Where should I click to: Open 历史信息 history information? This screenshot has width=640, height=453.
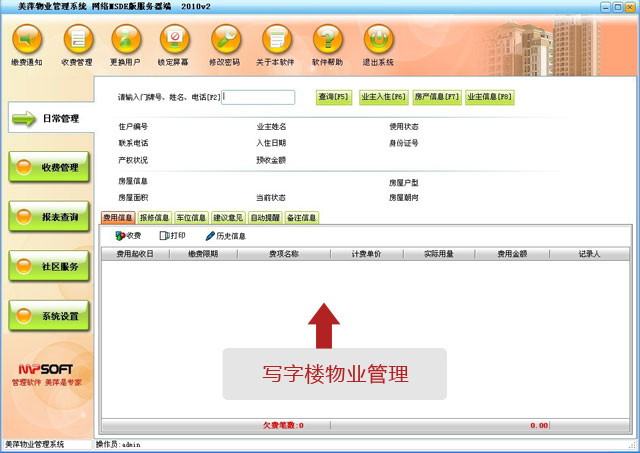225,236
